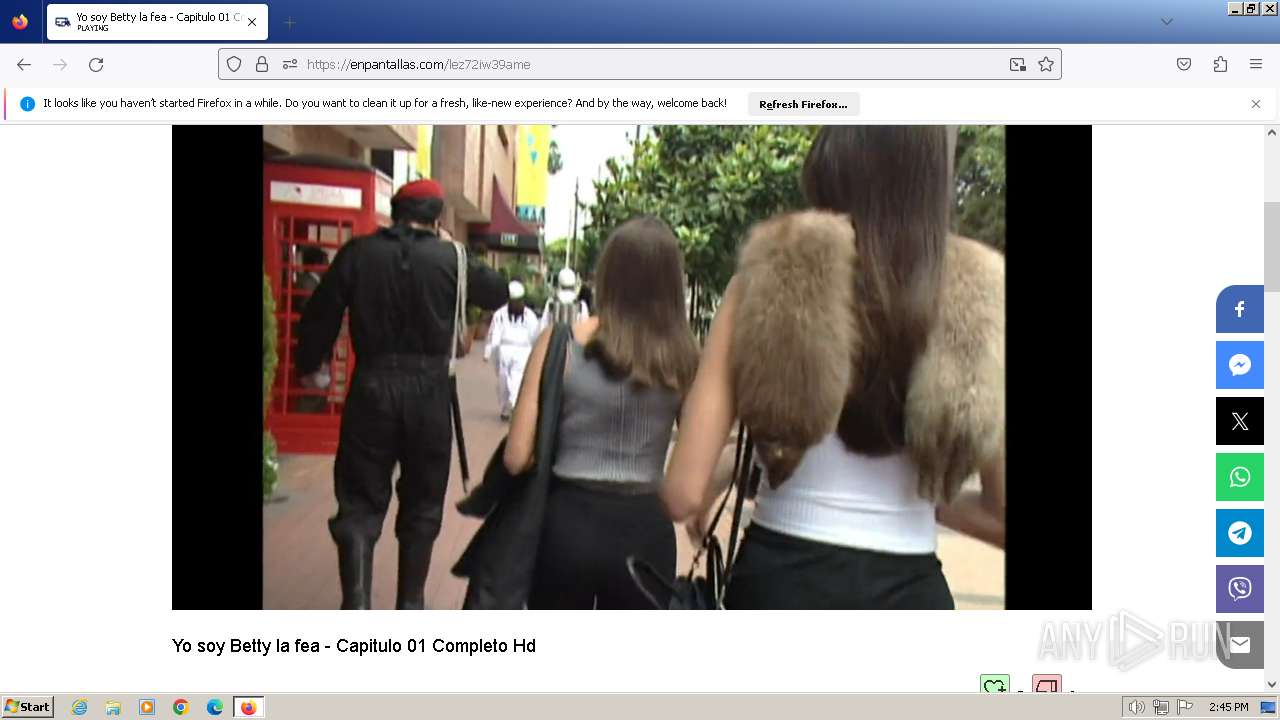Launch Internet Explorer from taskbar

click(x=79, y=707)
